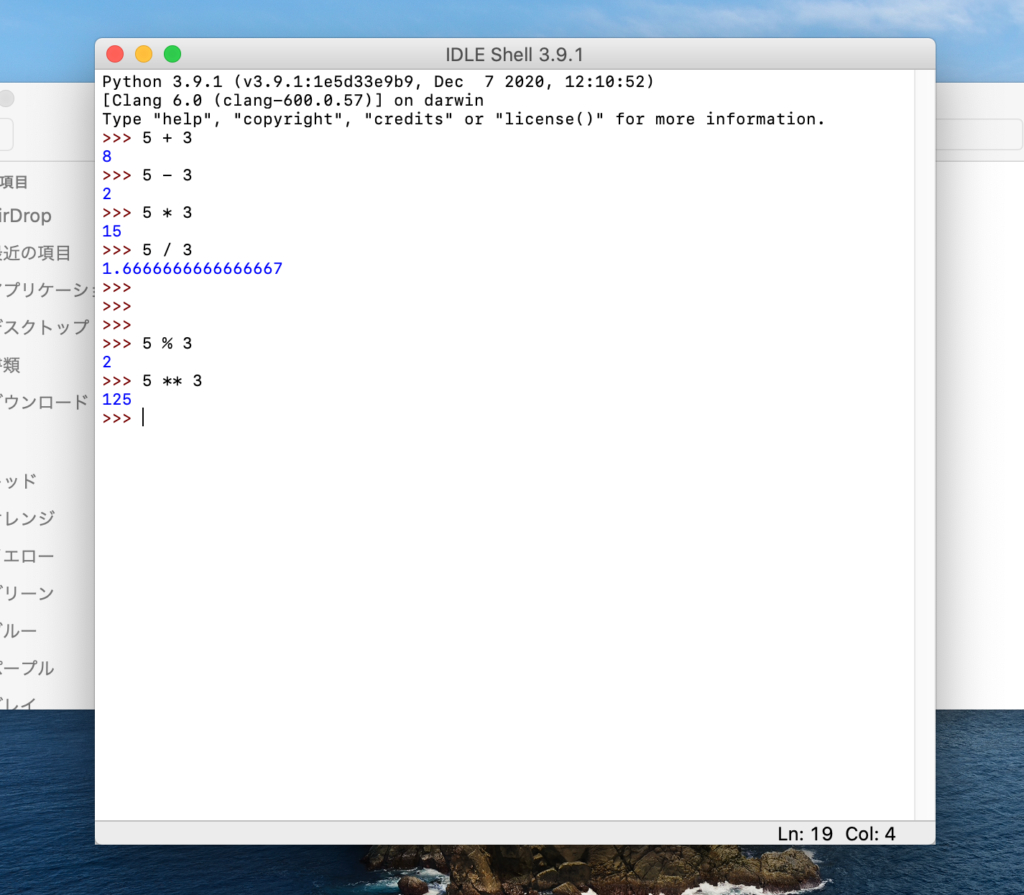Select the オレンジ tag in the Finder sidebar
This screenshot has width=1024, height=895.
tap(28, 518)
